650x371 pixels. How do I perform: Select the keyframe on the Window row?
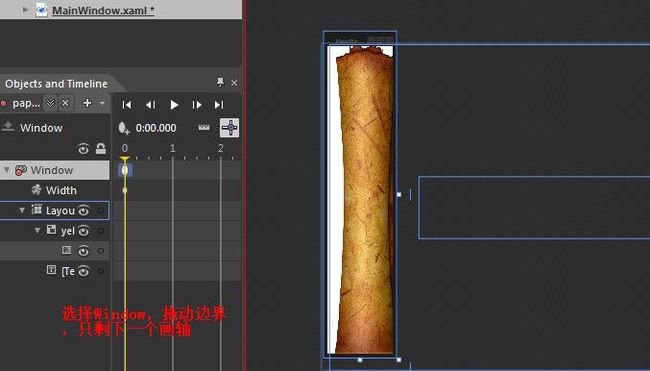click(x=125, y=170)
